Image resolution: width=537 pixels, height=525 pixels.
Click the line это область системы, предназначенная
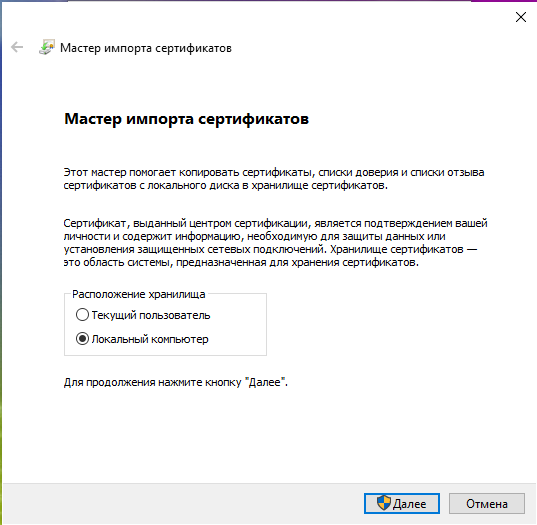coord(241,263)
